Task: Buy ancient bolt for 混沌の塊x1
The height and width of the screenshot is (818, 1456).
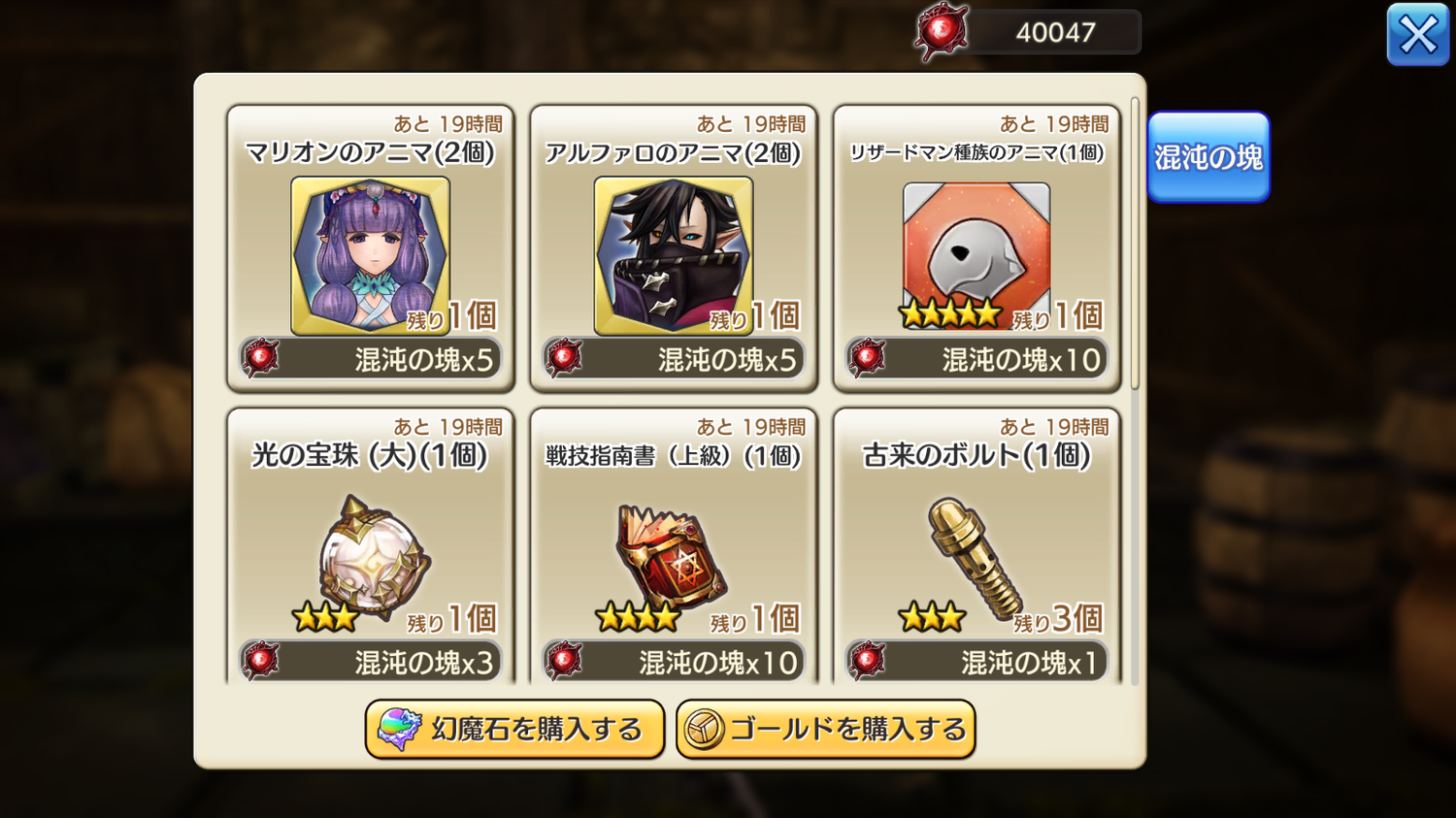Action: click(x=976, y=662)
